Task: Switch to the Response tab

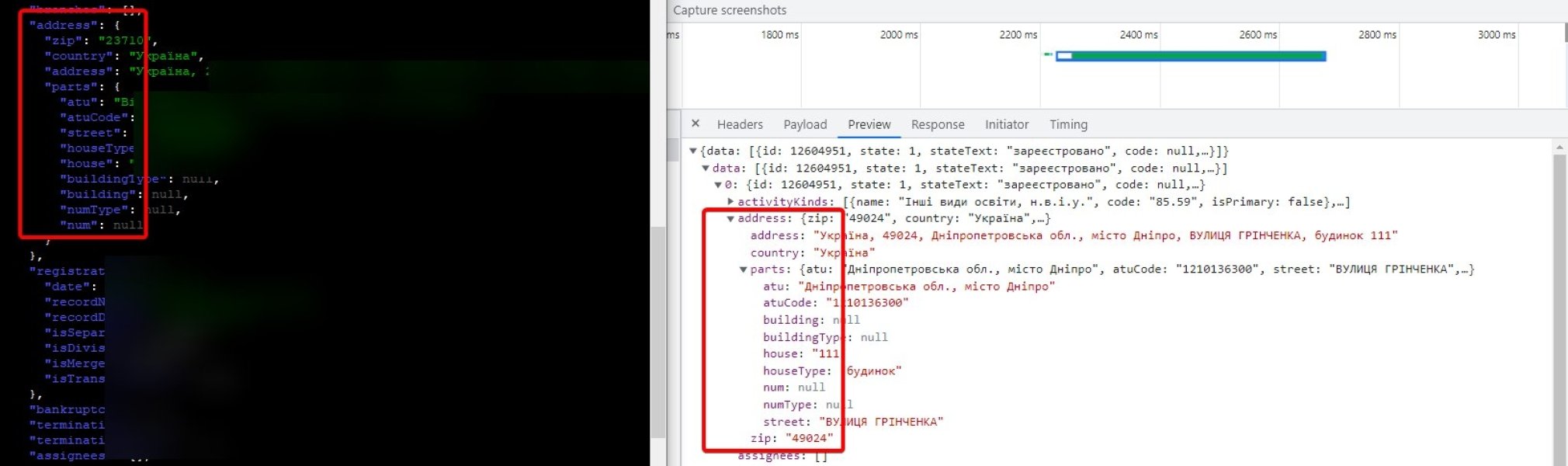Action: point(937,124)
